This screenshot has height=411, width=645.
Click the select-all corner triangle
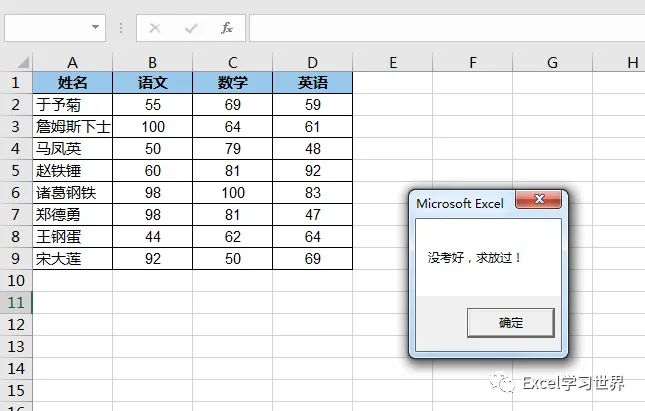23,62
